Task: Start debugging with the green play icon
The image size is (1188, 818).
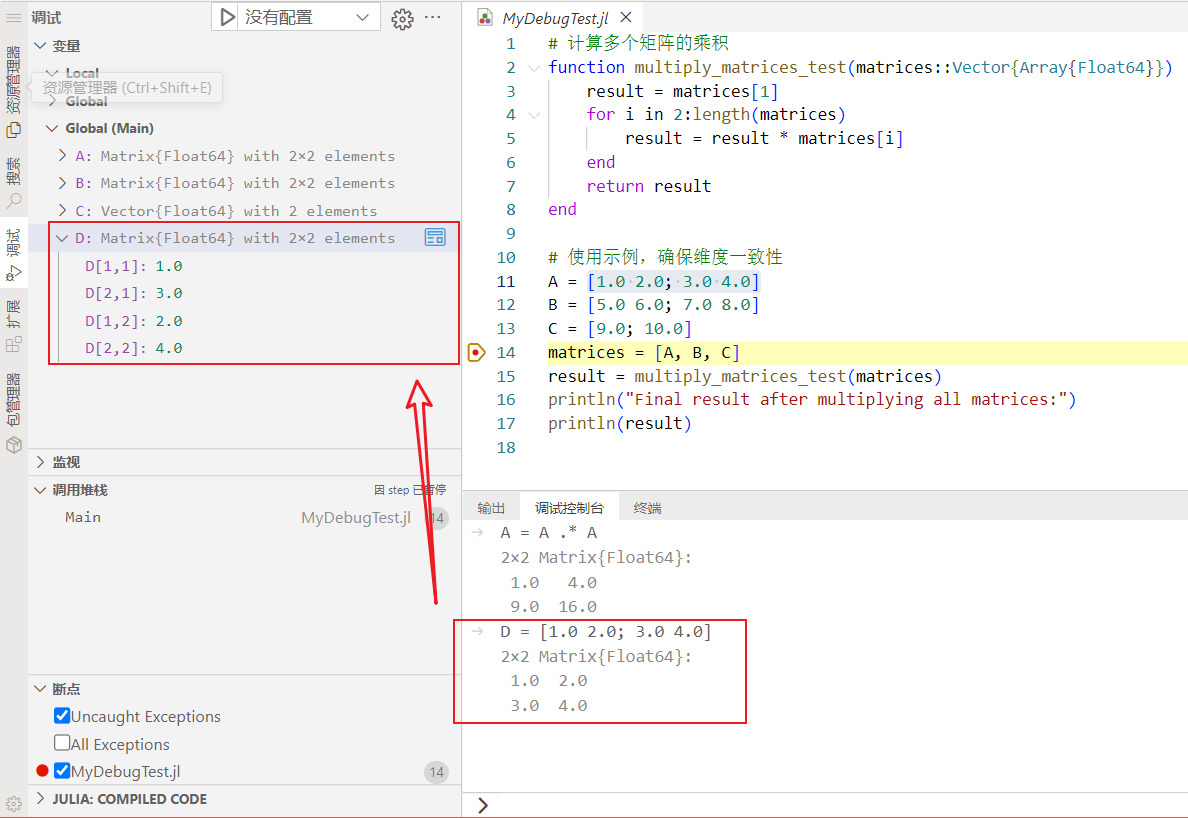Action: click(x=227, y=17)
